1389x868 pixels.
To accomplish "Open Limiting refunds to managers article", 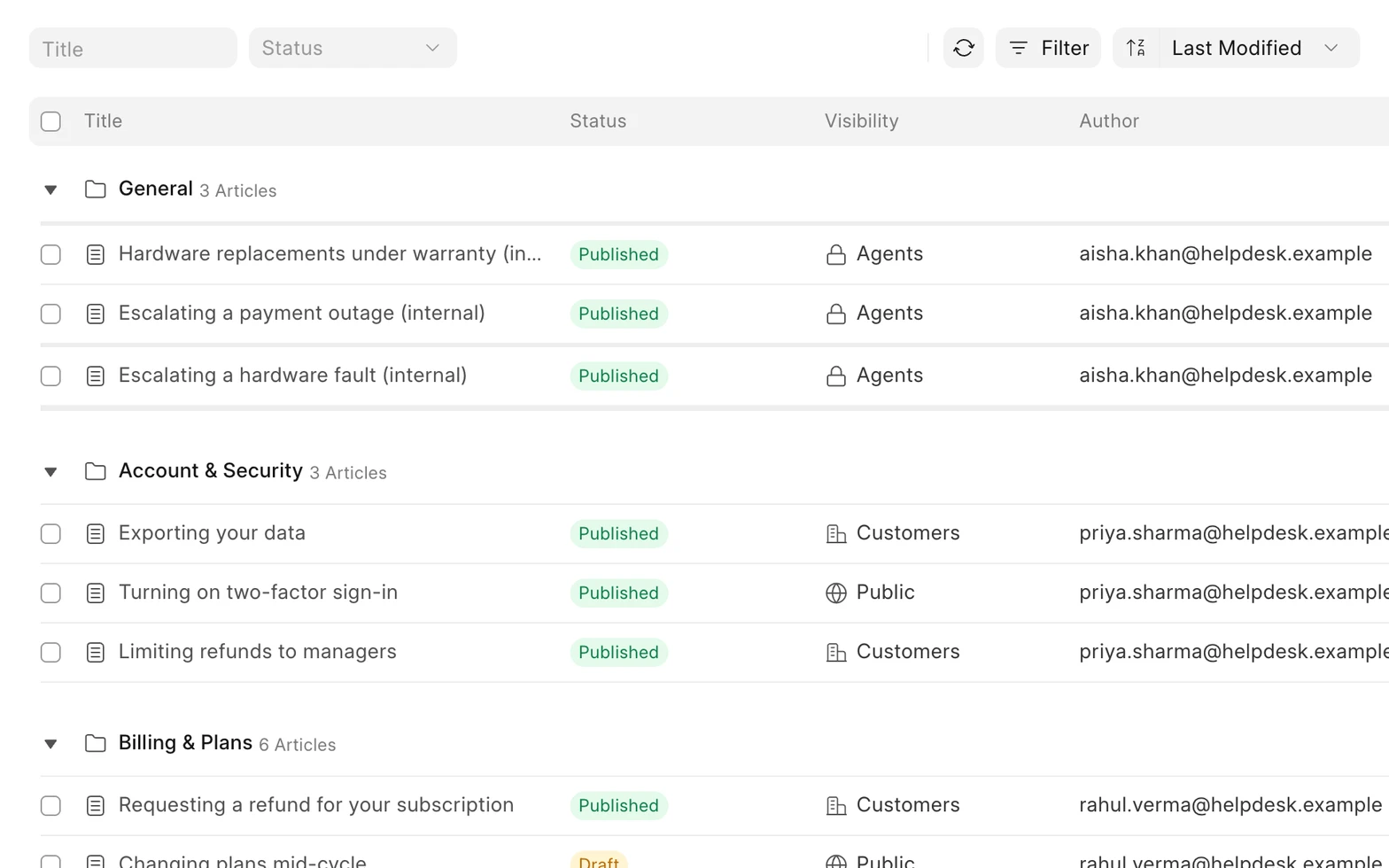I will (x=257, y=652).
